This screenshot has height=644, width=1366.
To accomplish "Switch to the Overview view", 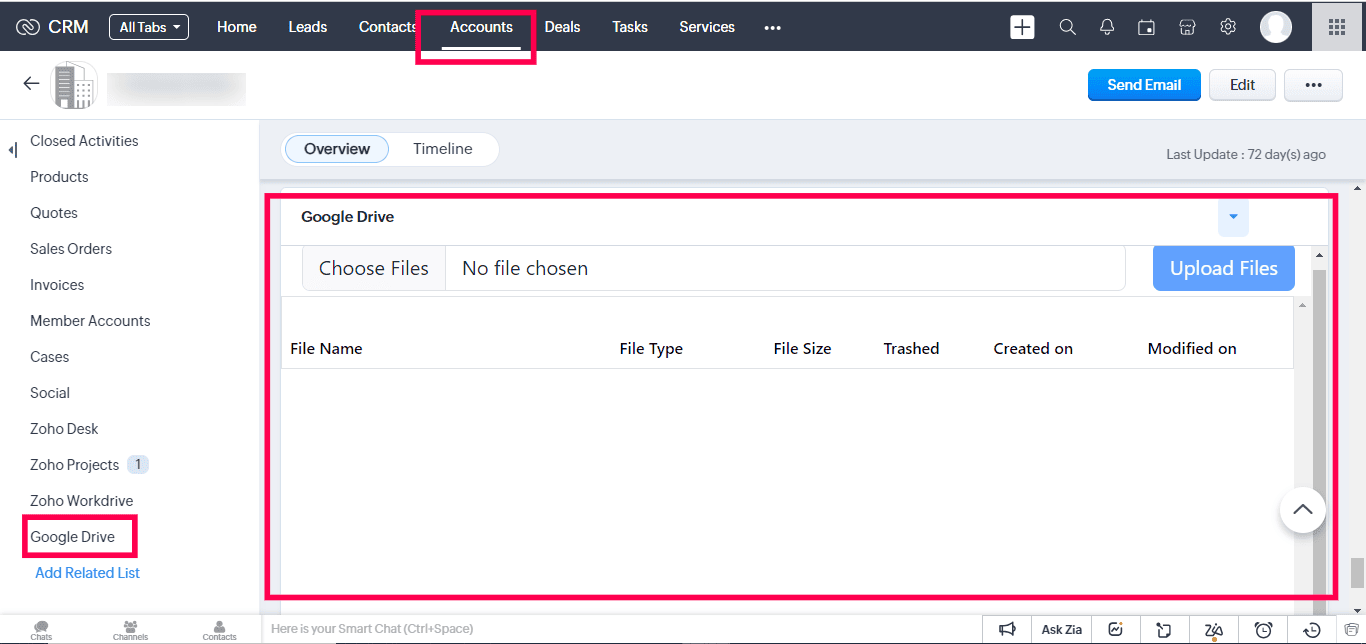I will 337,149.
